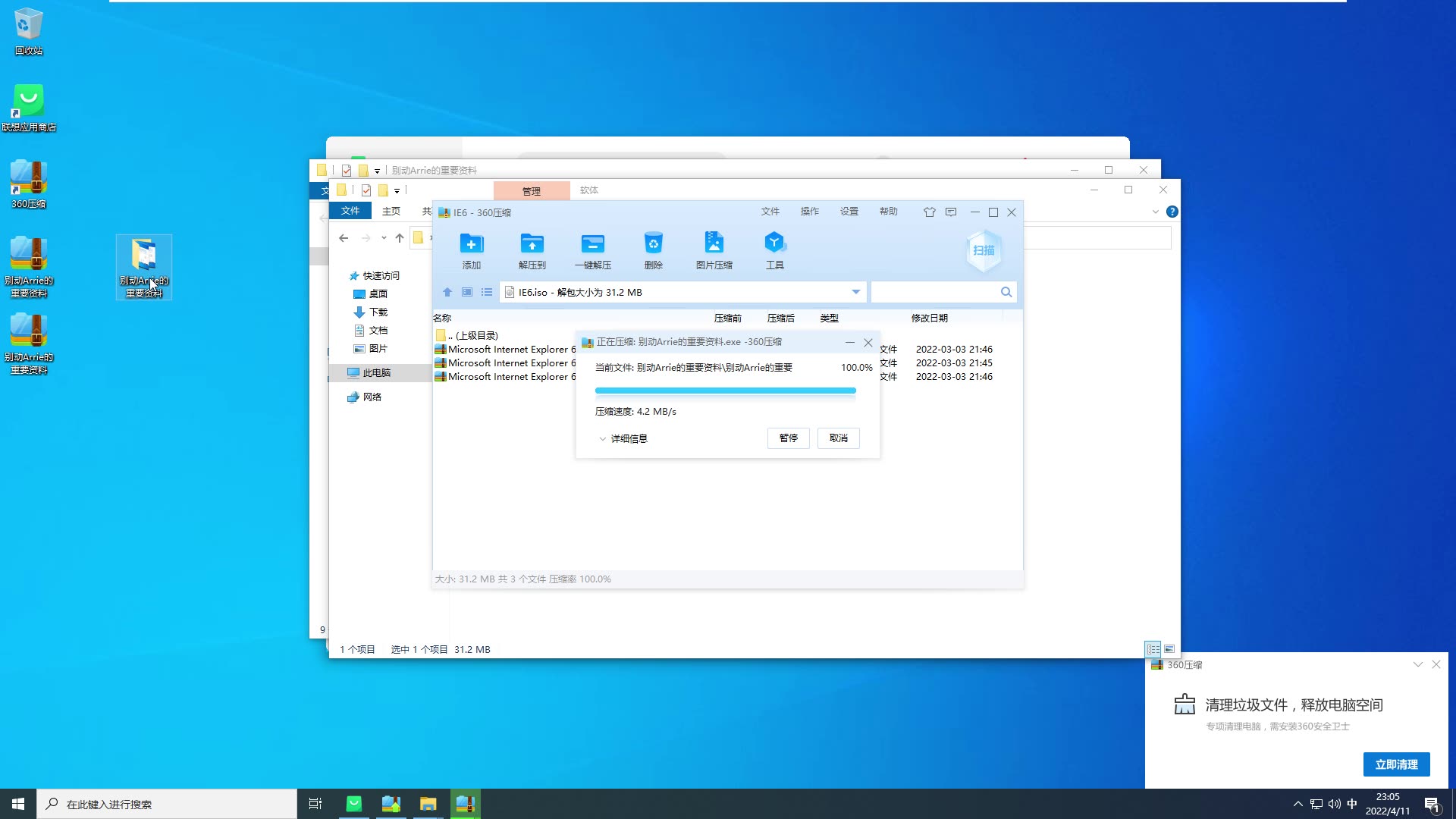Select the 管理 ribbon tab

(532, 191)
